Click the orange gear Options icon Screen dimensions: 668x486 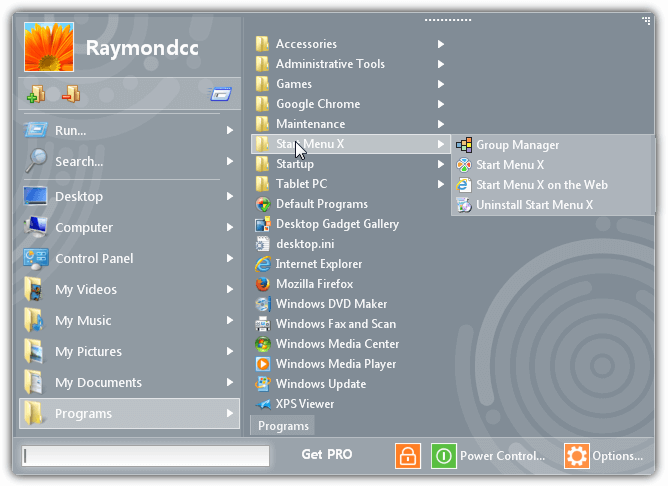pyautogui.click(x=576, y=455)
